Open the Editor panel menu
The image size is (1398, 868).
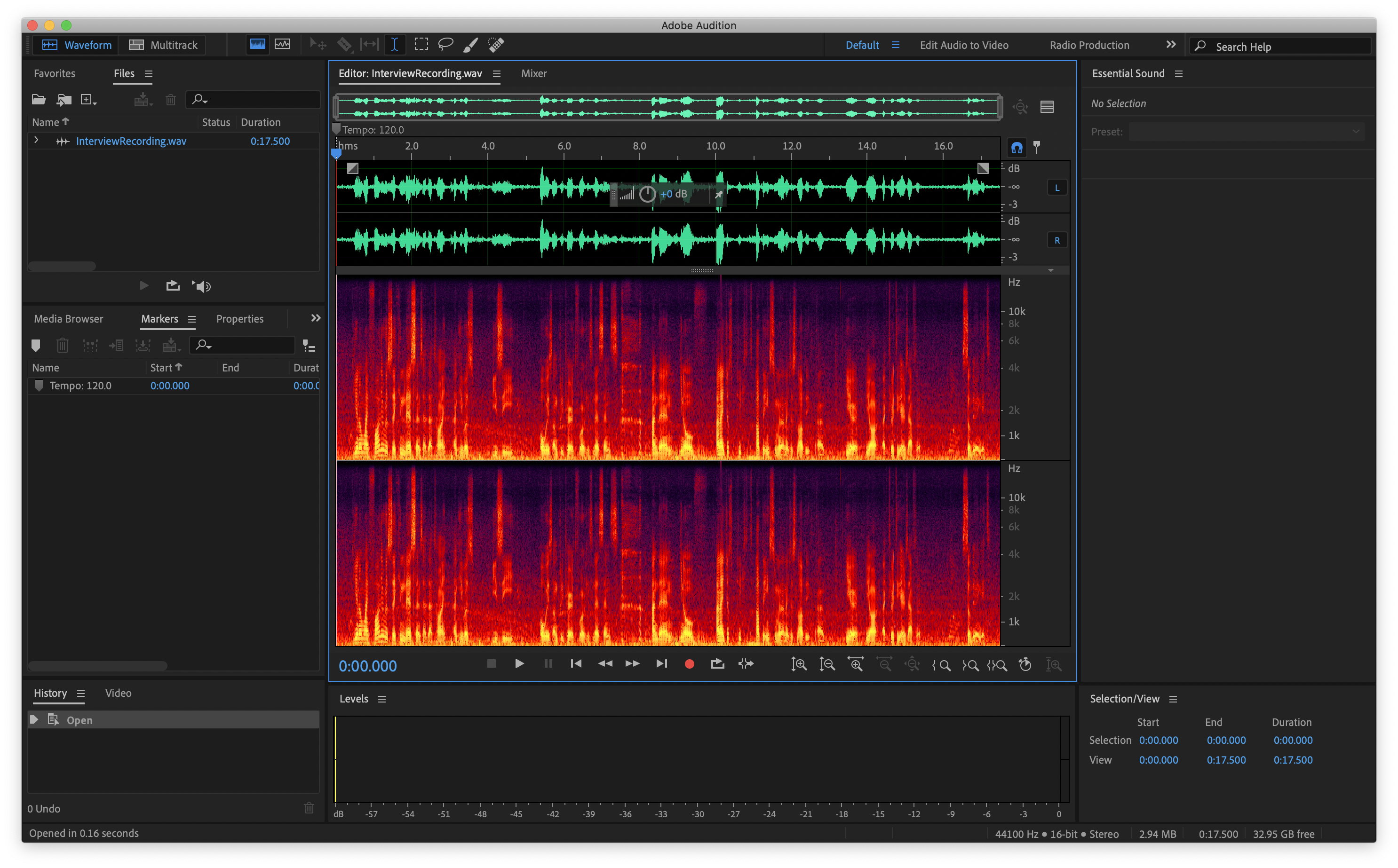click(497, 73)
